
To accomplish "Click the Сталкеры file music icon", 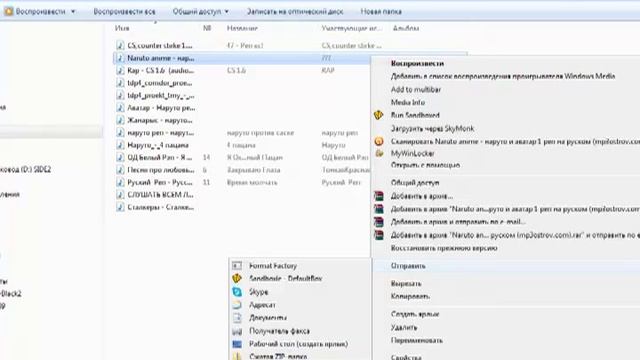I will pyautogui.click(x=120, y=207).
